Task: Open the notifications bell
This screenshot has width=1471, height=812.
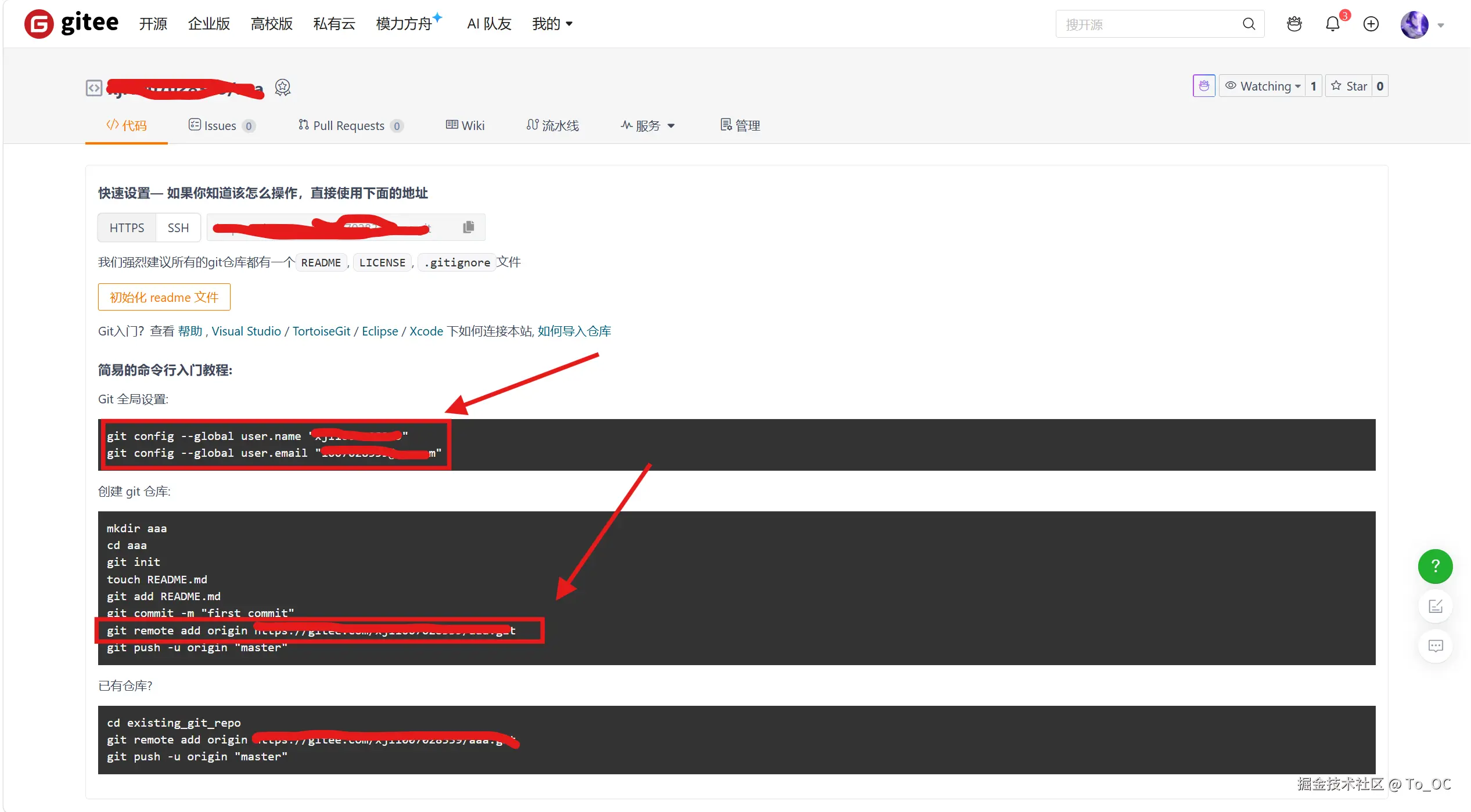Action: 1333,24
